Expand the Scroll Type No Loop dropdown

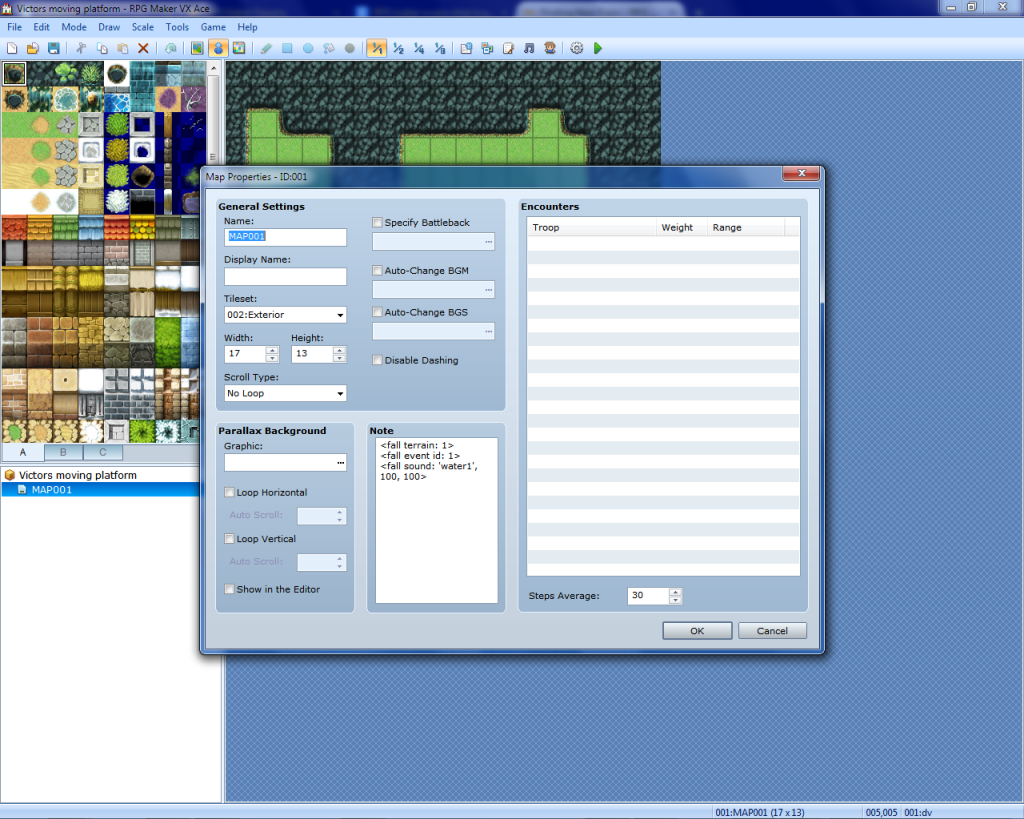click(285, 394)
